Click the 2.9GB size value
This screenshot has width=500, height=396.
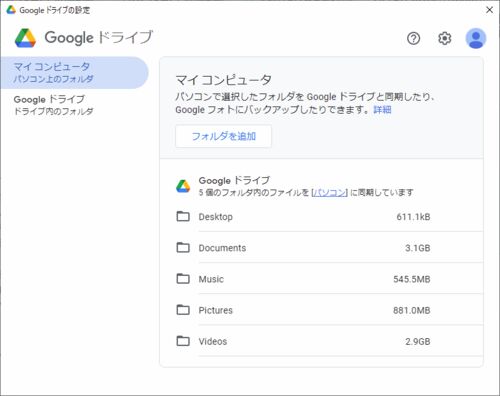coord(418,341)
